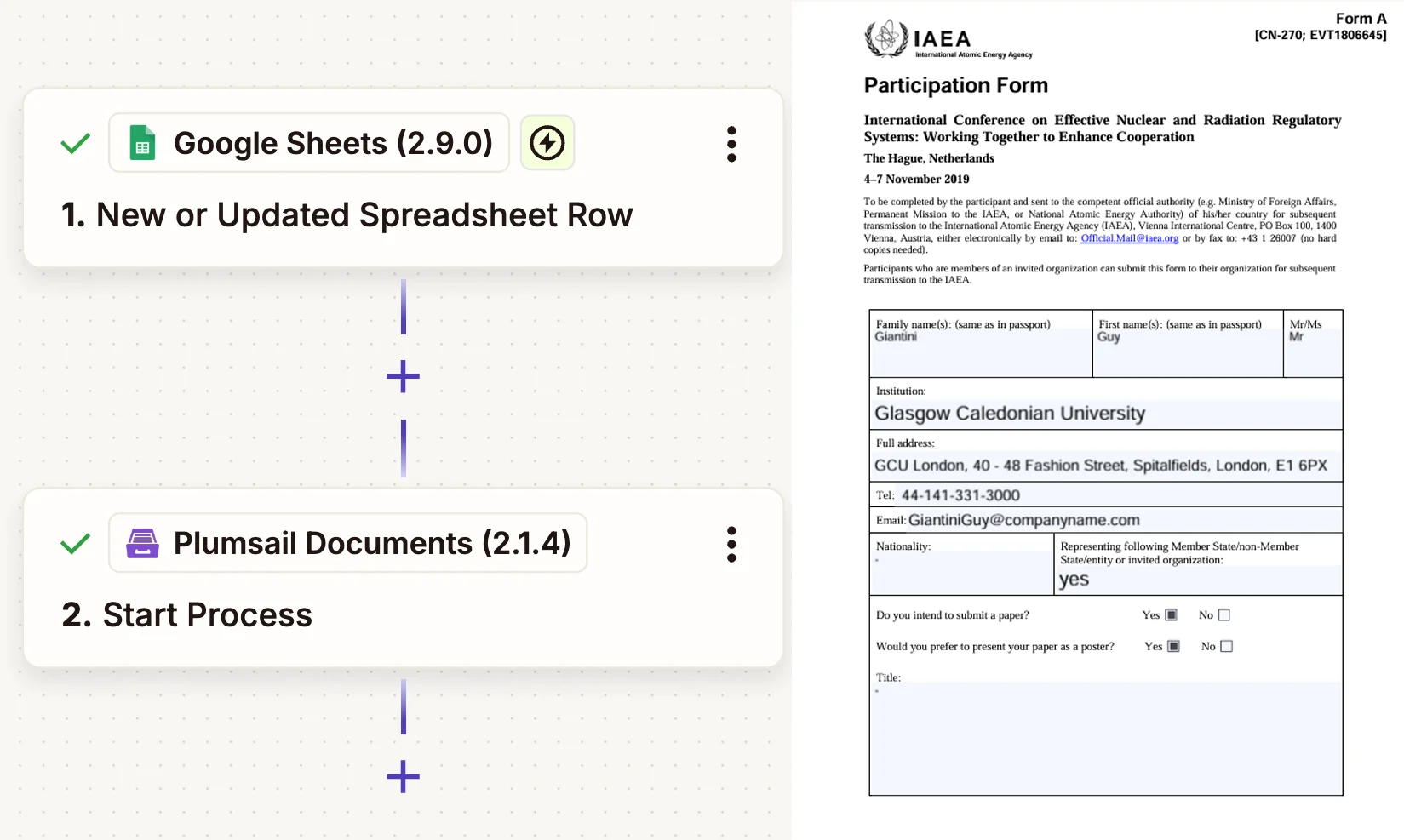Click the [CN-270; EVT1806645] reference code

(1321, 35)
